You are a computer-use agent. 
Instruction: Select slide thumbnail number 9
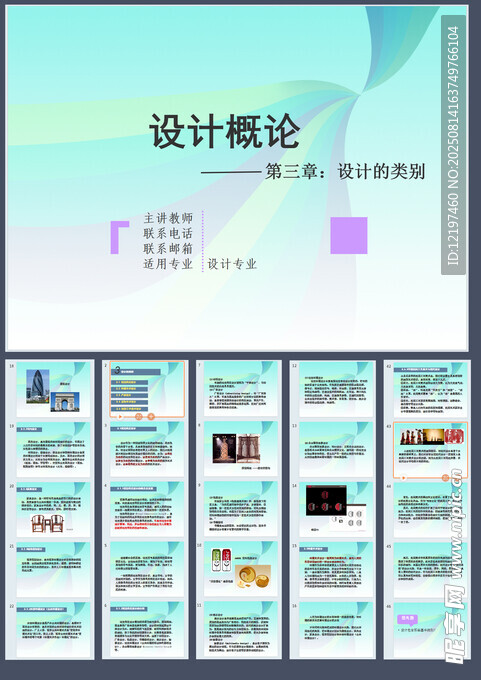[241, 510]
